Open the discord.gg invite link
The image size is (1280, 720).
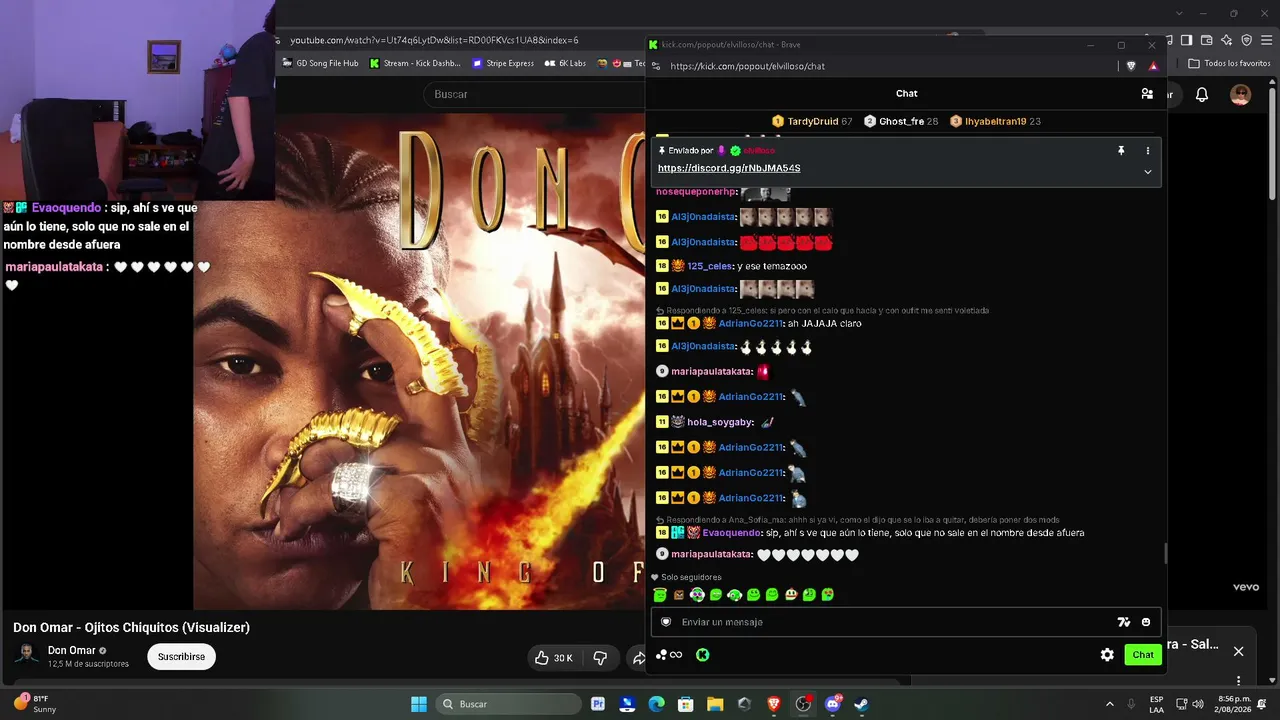pyautogui.click(x=729, y=168)
